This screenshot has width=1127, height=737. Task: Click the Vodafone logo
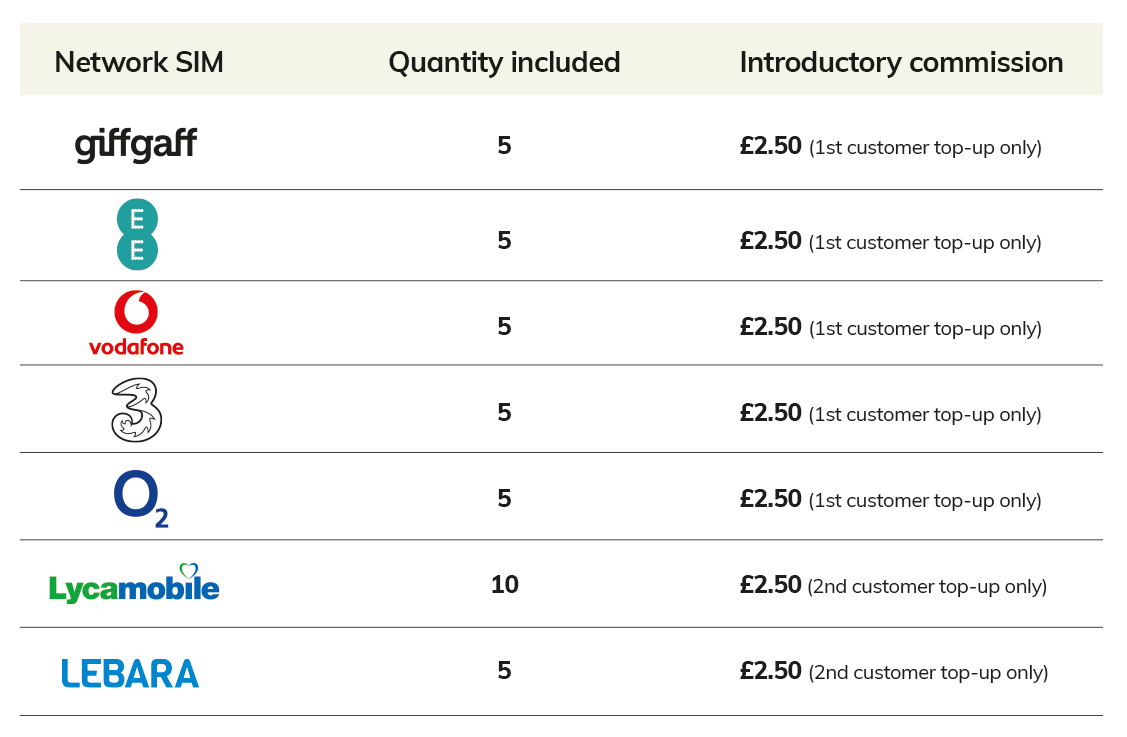(x=137, y=324)
